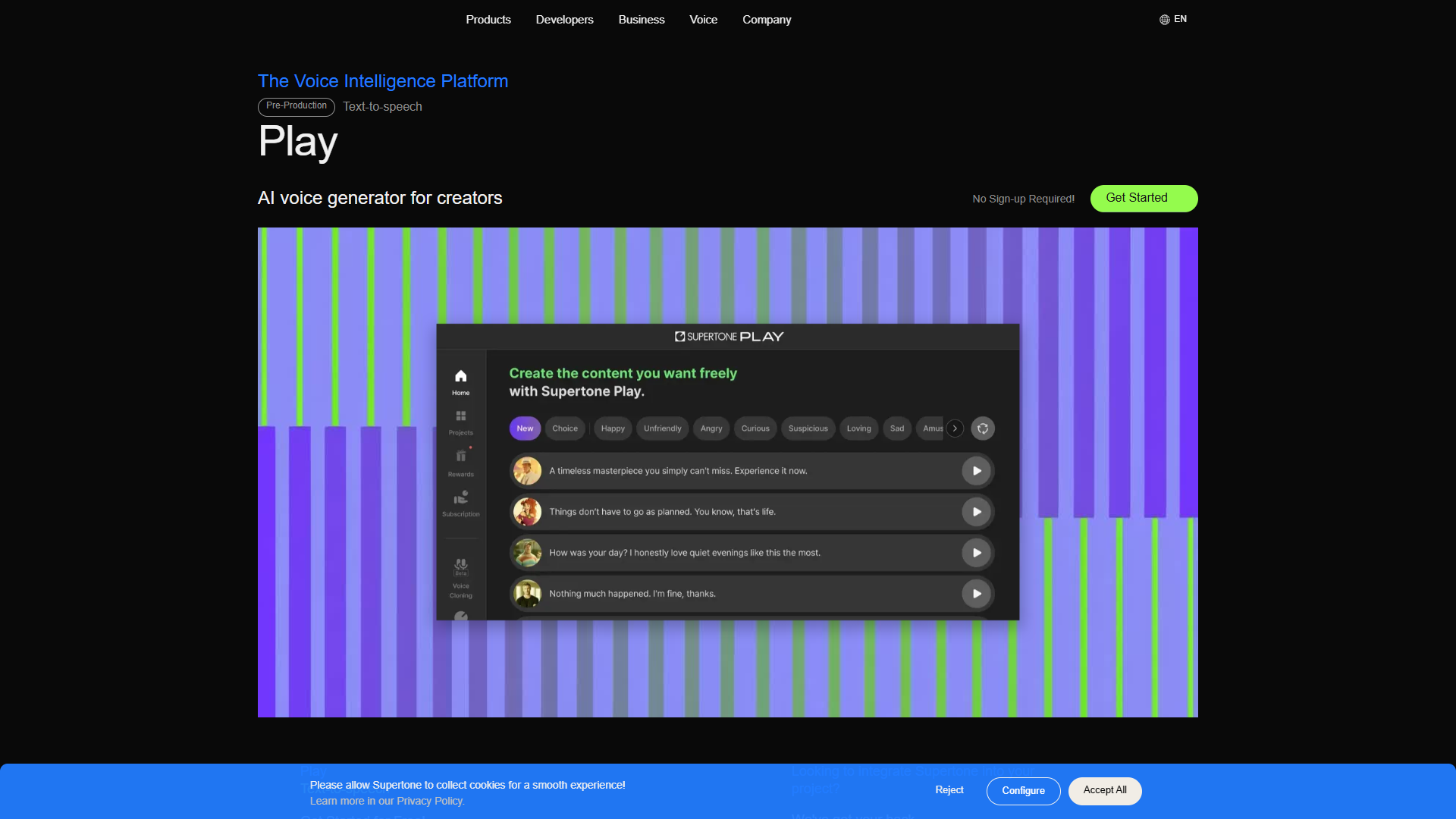Image resolution: width=1456 pixels, height=819 pixels.
Task: Click the Home icon in Play sidebar
Action: point(460,376)
